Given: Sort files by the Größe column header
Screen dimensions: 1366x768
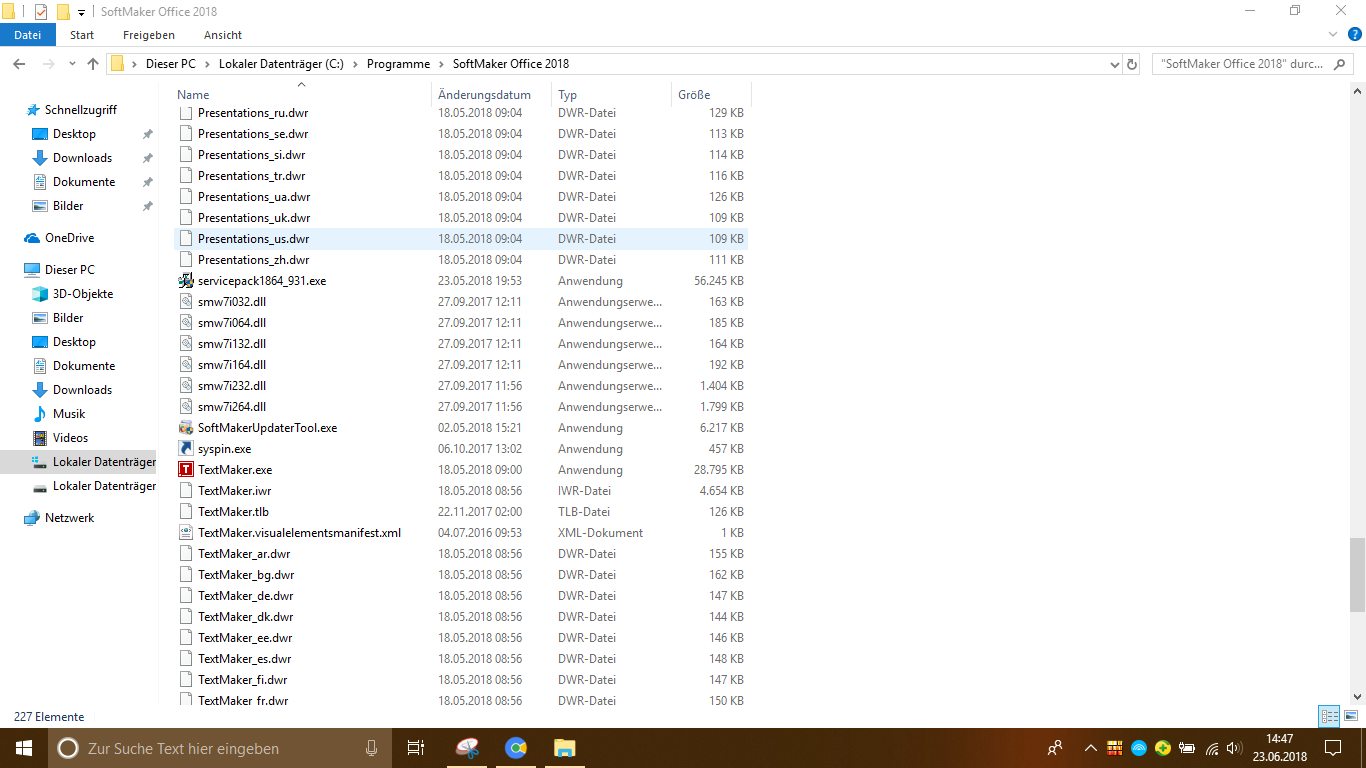Looking at the screenshot, I should coord(694,95).
